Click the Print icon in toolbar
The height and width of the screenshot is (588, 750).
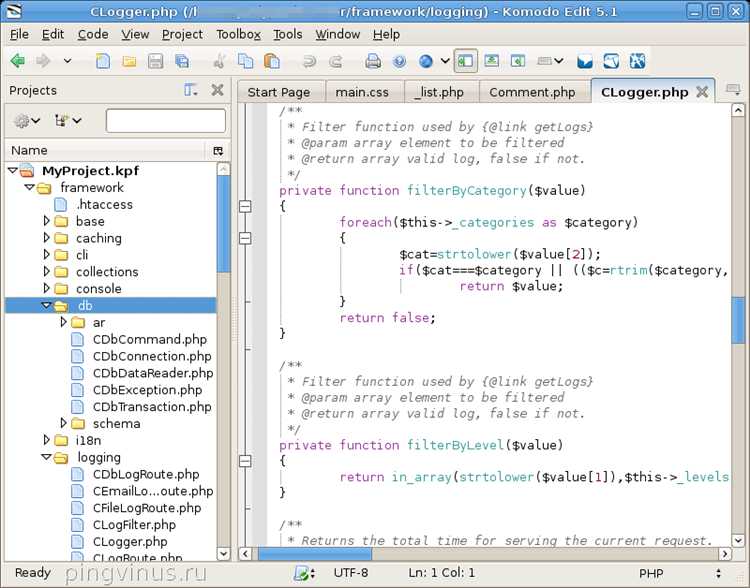pyautogui.click(x=373, y=61)
